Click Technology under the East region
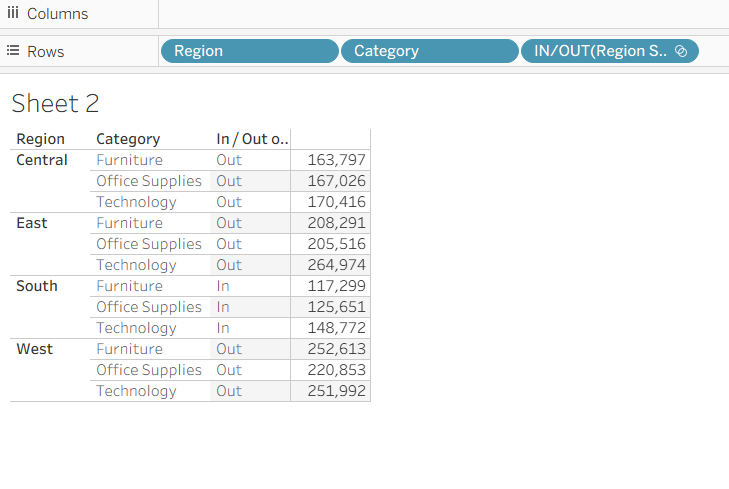The height and width of the screenshot is (489, 729). [136, 265]
